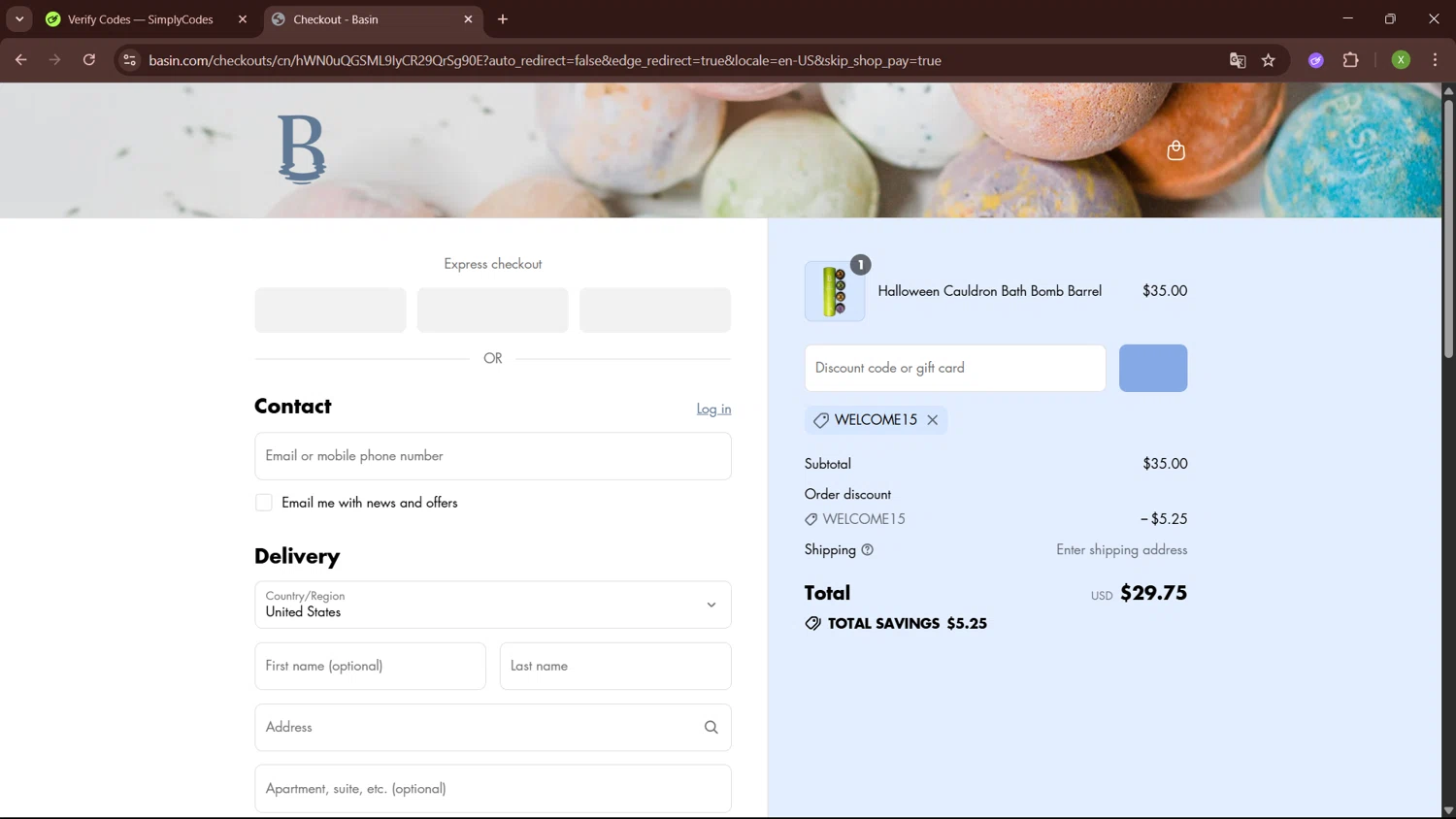Click the Contact heading

tap(293, 407)
